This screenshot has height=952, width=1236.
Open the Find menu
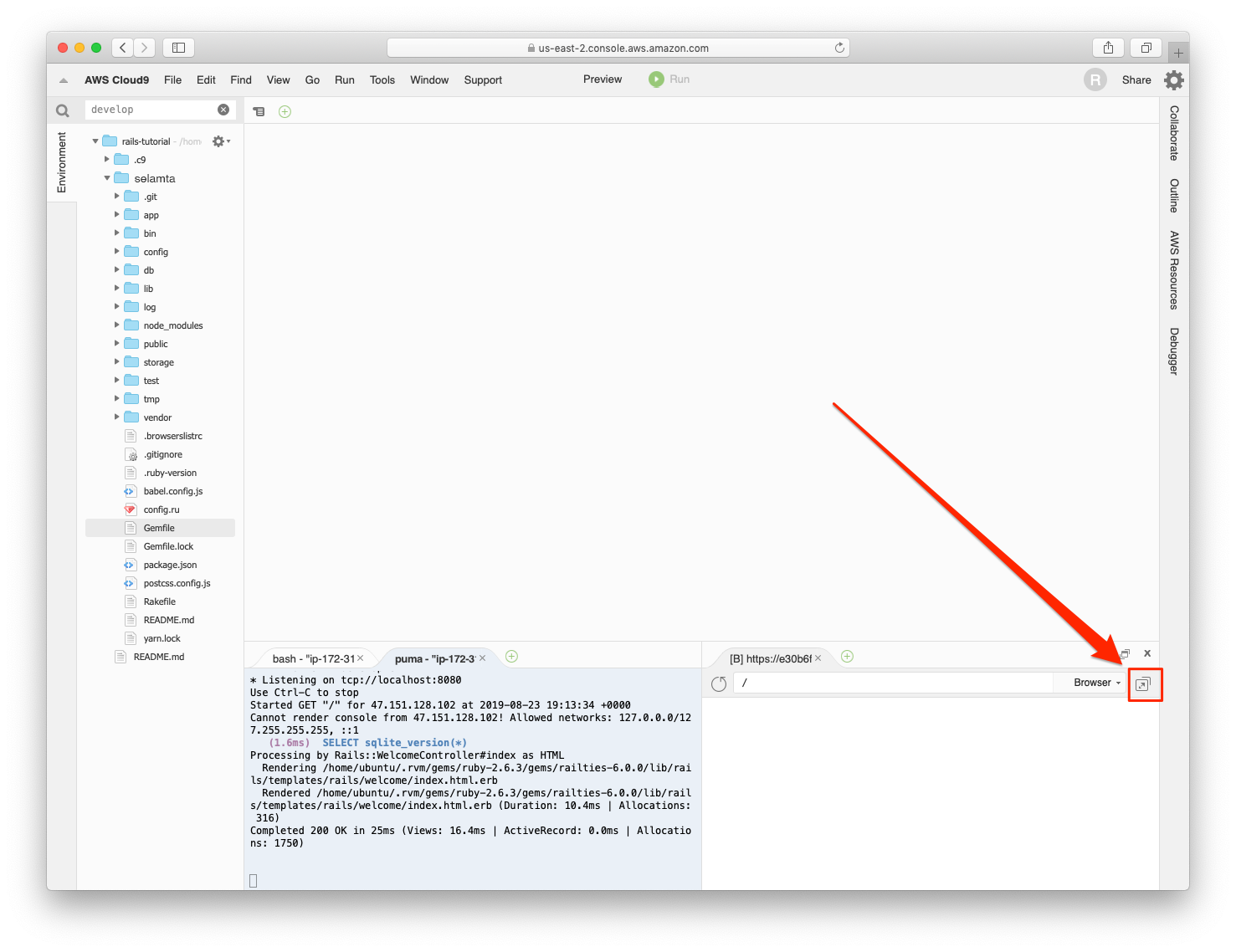coord(241,80)
